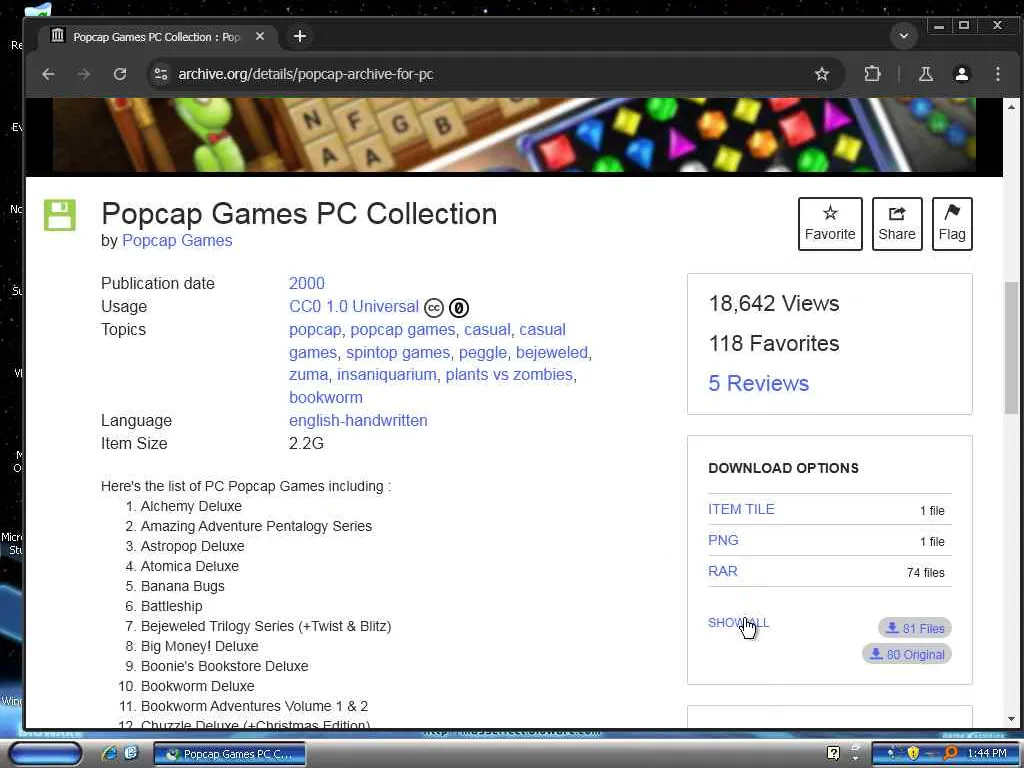Image resolution: width=1024 pixels, height=768 pixels.
Task: Click the Windows Start button
Action: coord(46,754)
